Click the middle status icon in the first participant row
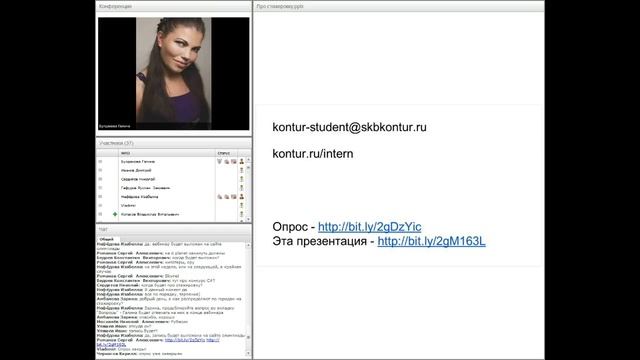Viewport: 640px width, 360px height. pos(227,162)
